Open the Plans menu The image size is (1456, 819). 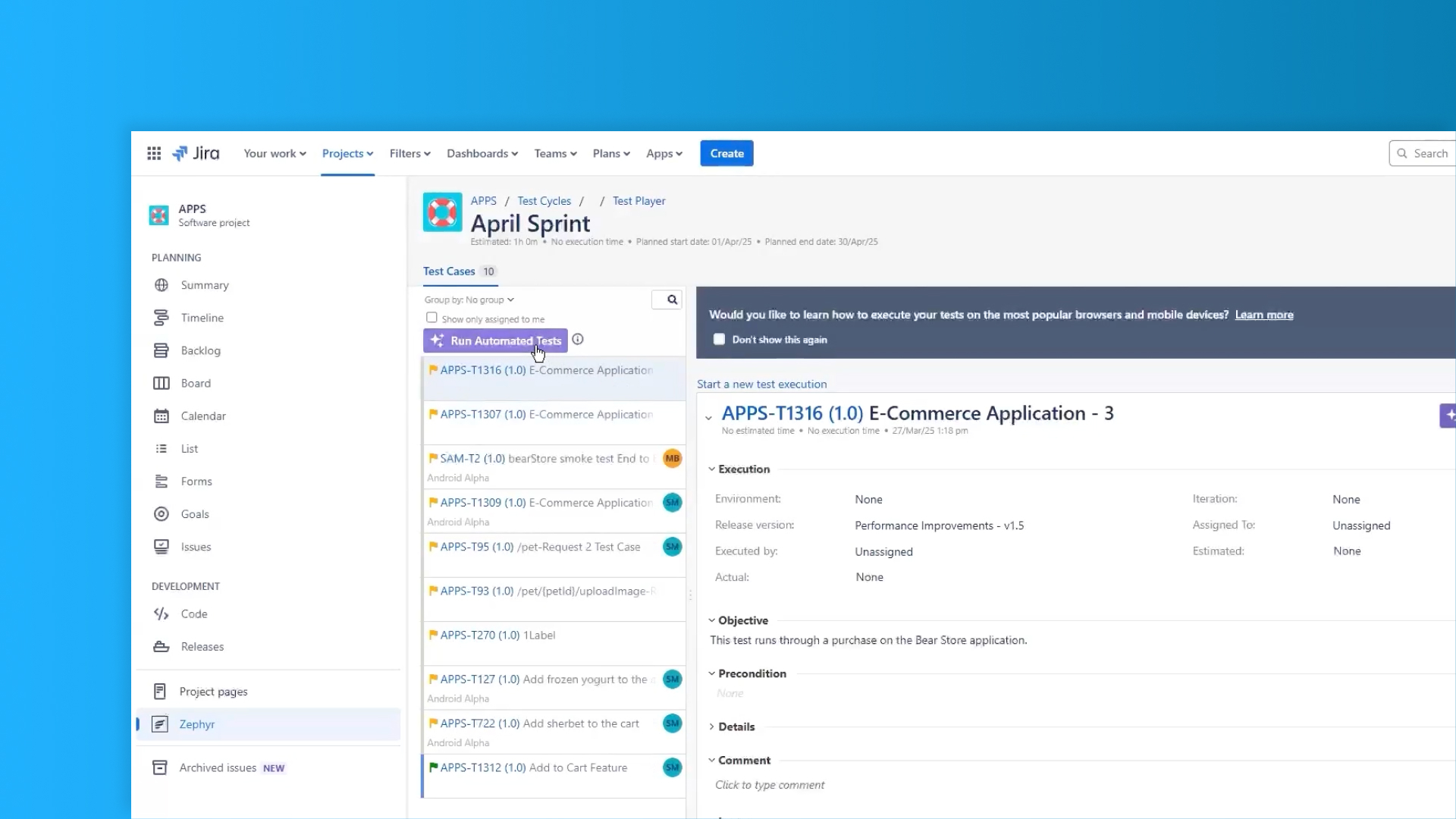[x=611, y=153]
